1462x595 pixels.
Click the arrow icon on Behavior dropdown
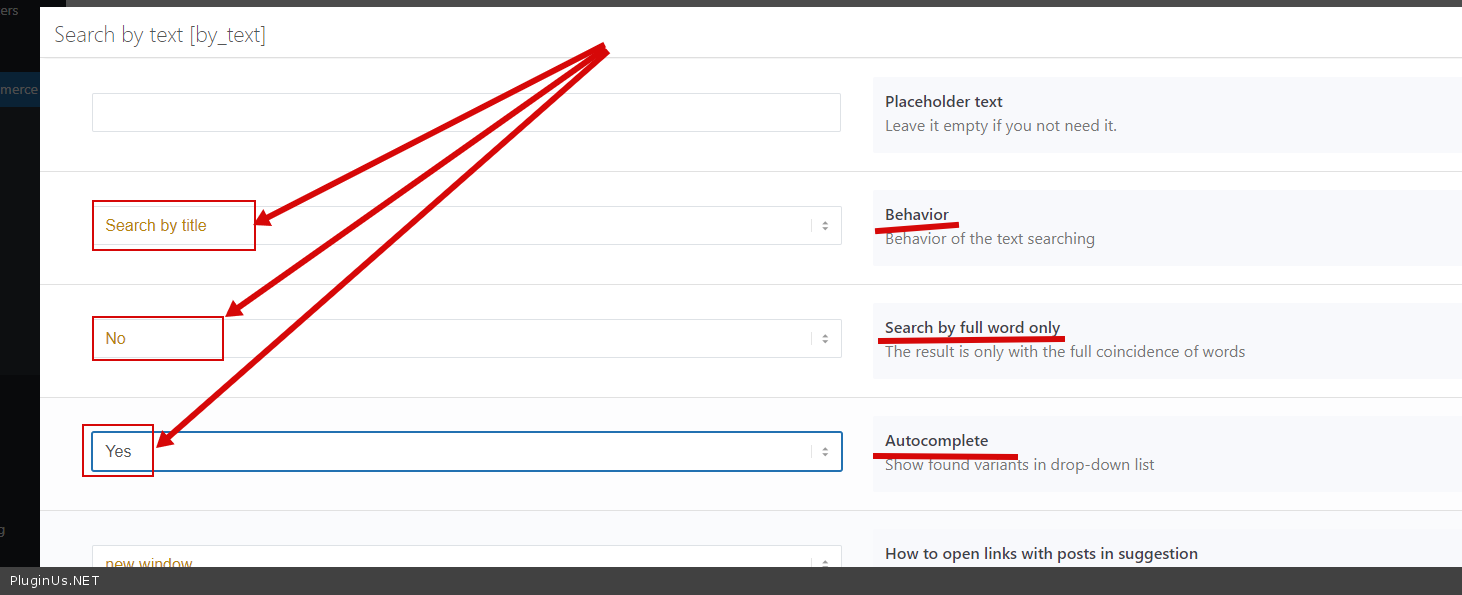pyautogui.click(x=825, y=226)
